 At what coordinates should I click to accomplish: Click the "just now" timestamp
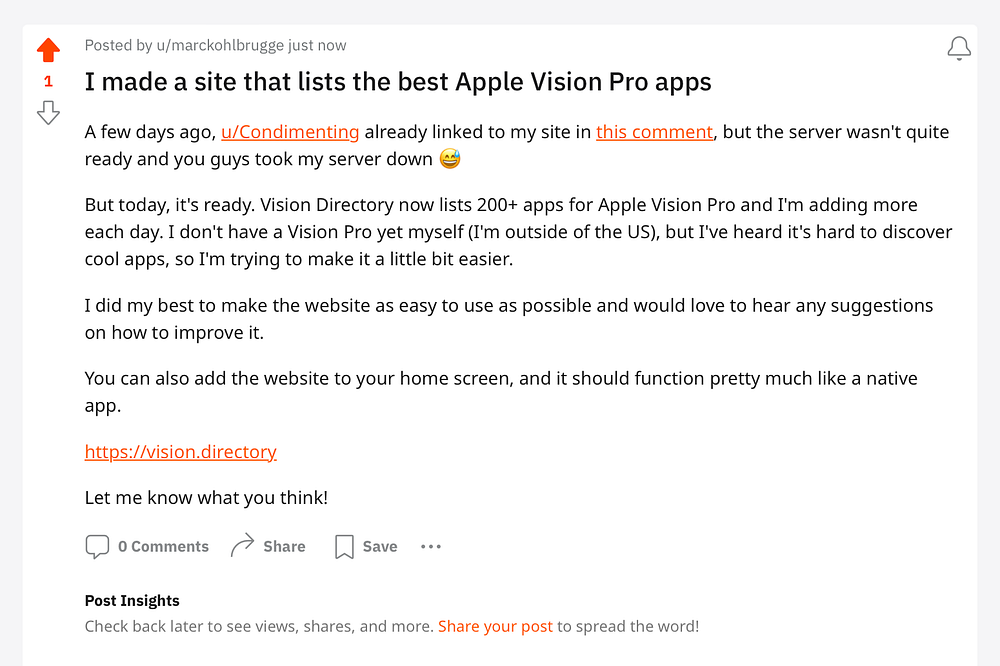317,45
